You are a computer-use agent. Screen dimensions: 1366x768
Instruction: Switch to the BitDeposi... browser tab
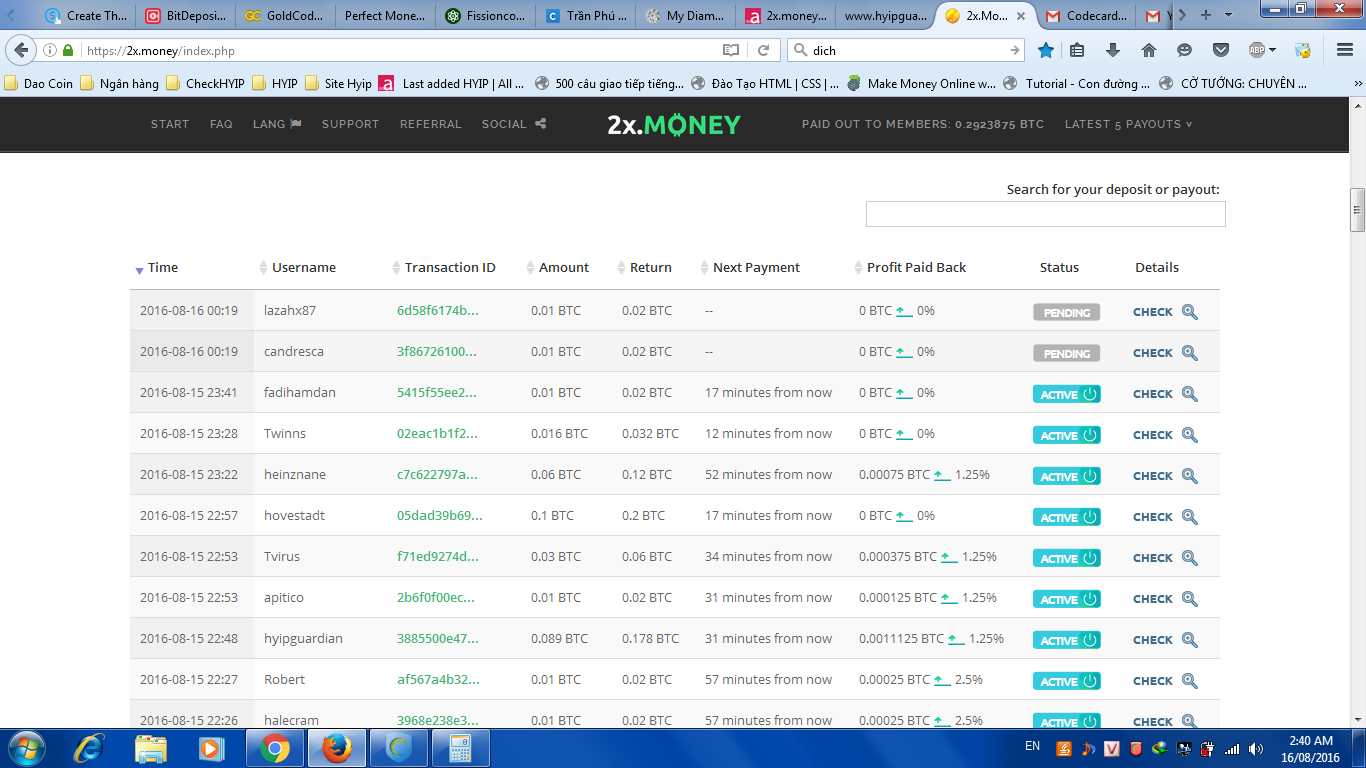186,16
